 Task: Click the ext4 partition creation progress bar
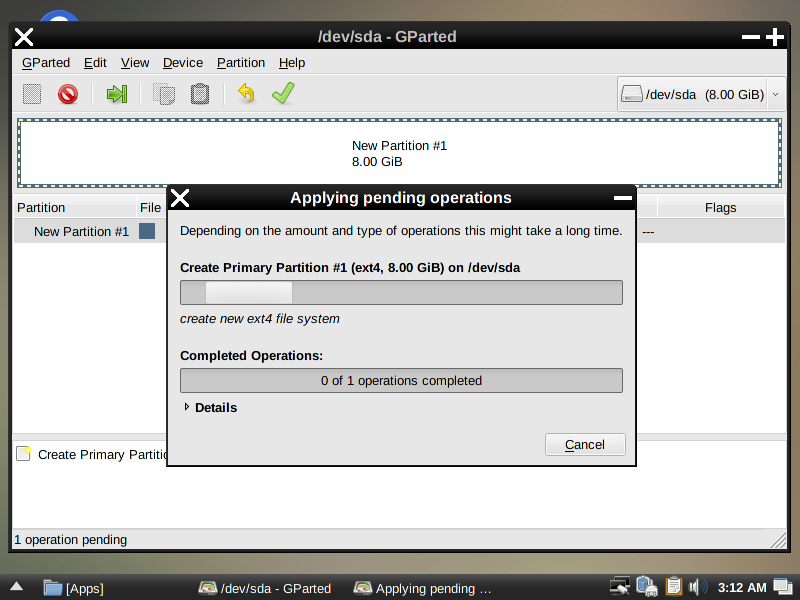coord(401,292)
